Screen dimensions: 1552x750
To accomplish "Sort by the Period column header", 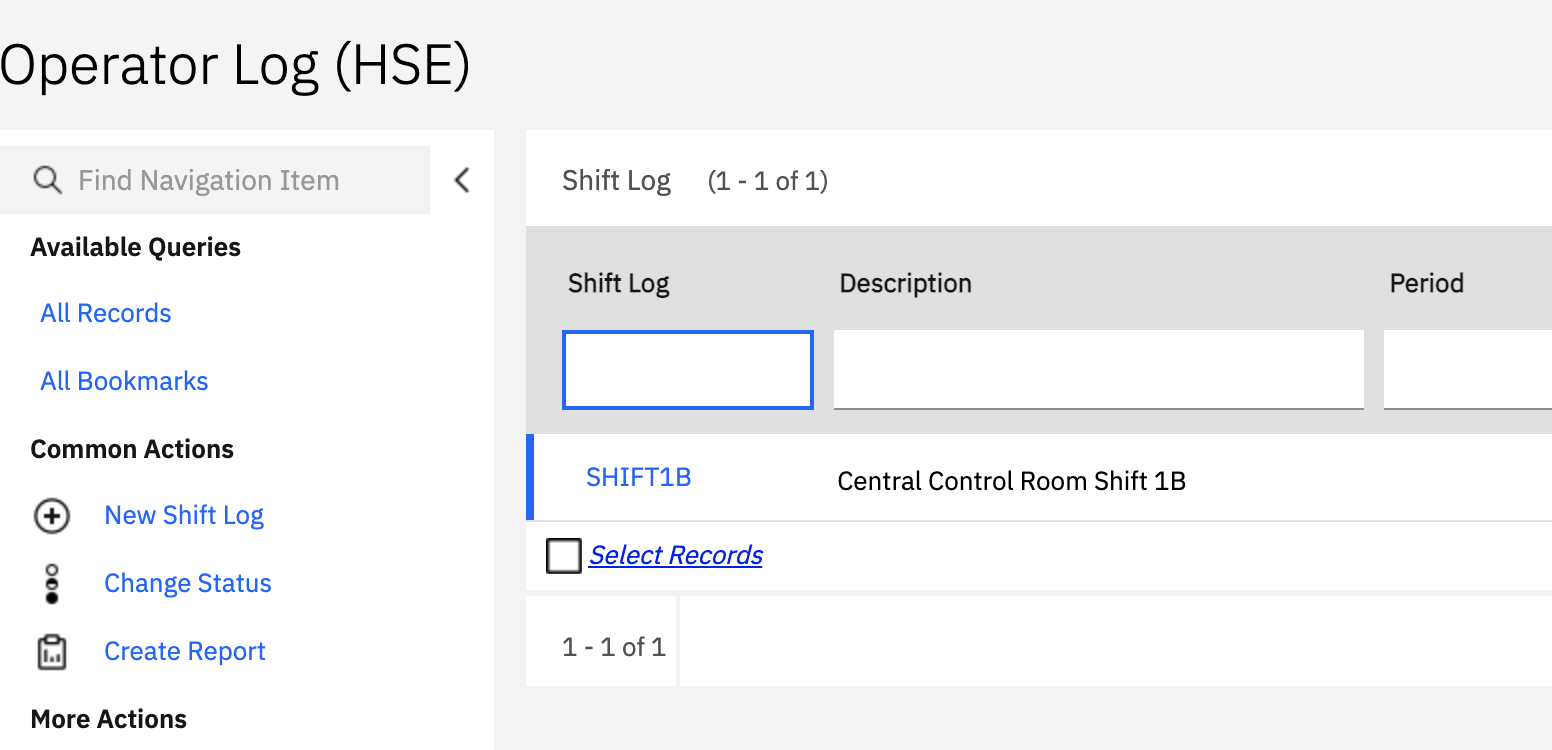I will point(1427,283).
